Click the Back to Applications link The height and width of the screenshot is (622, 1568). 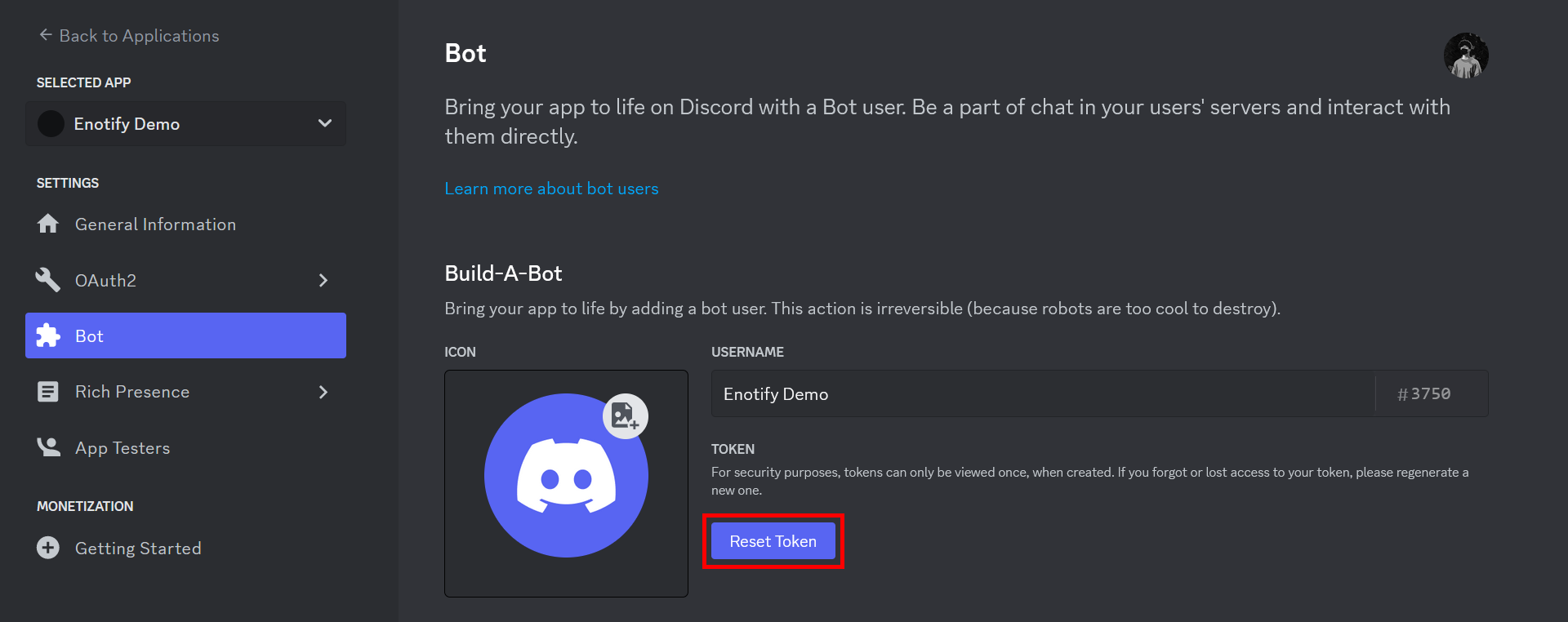coord(139,36)
